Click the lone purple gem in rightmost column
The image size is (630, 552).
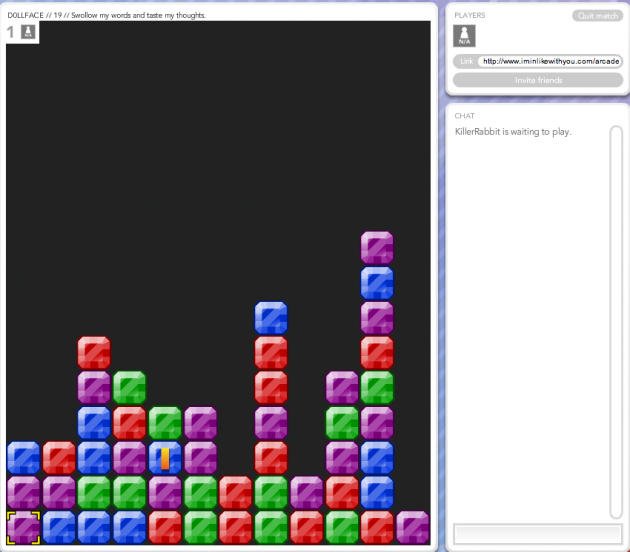413,527
